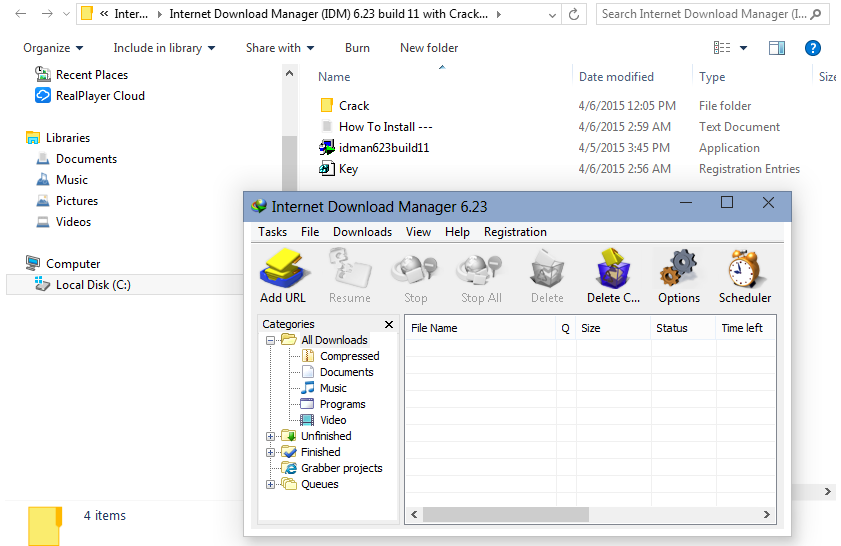Open the Scheduler clock icon
Image resolution: width=841 pixels, height=546 pixels.
[x=745, y=268]
